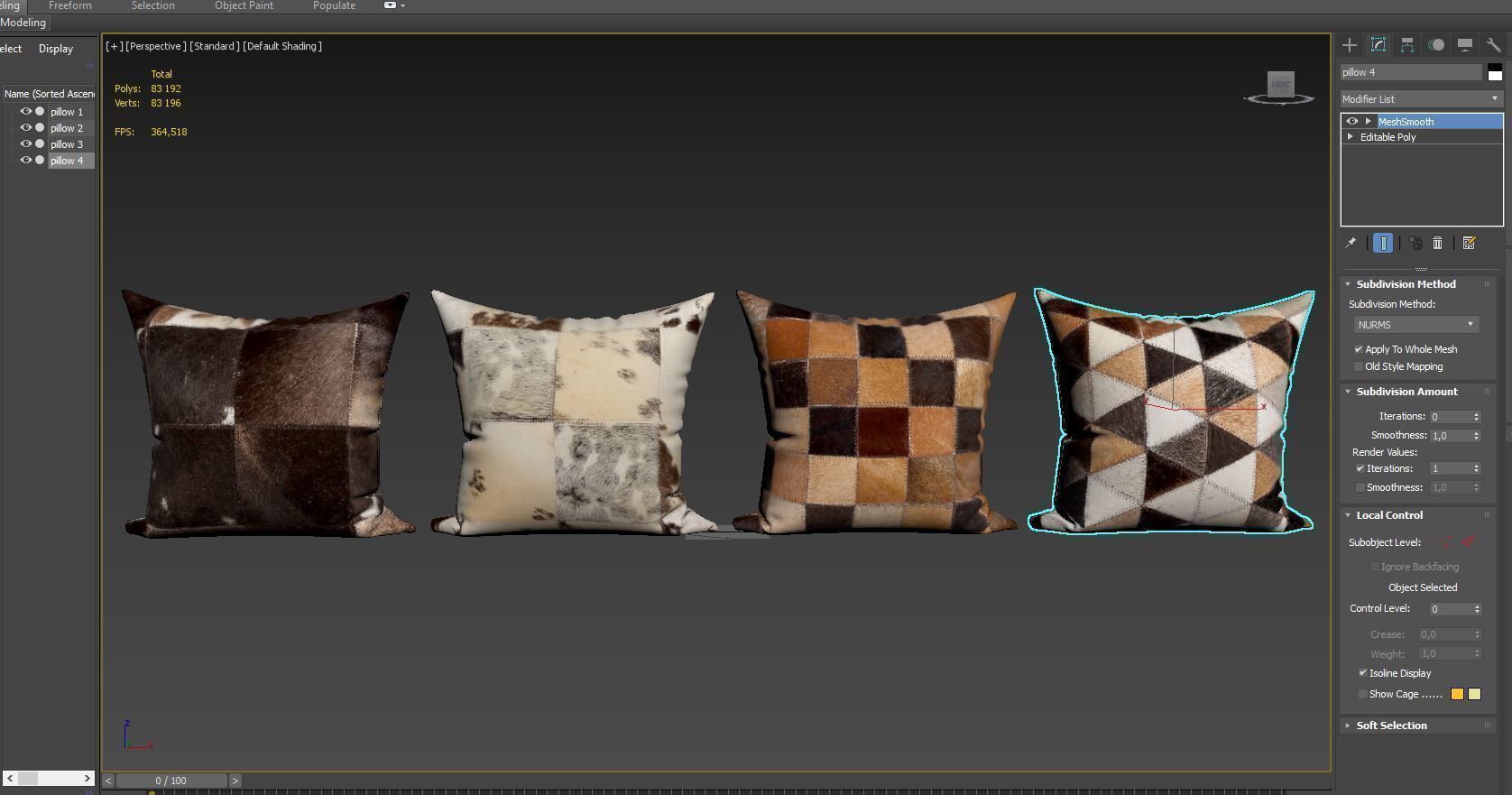Hide pillow 2 with eye icon
Screen dimensions: 1512x795
[x=26, y=128]
